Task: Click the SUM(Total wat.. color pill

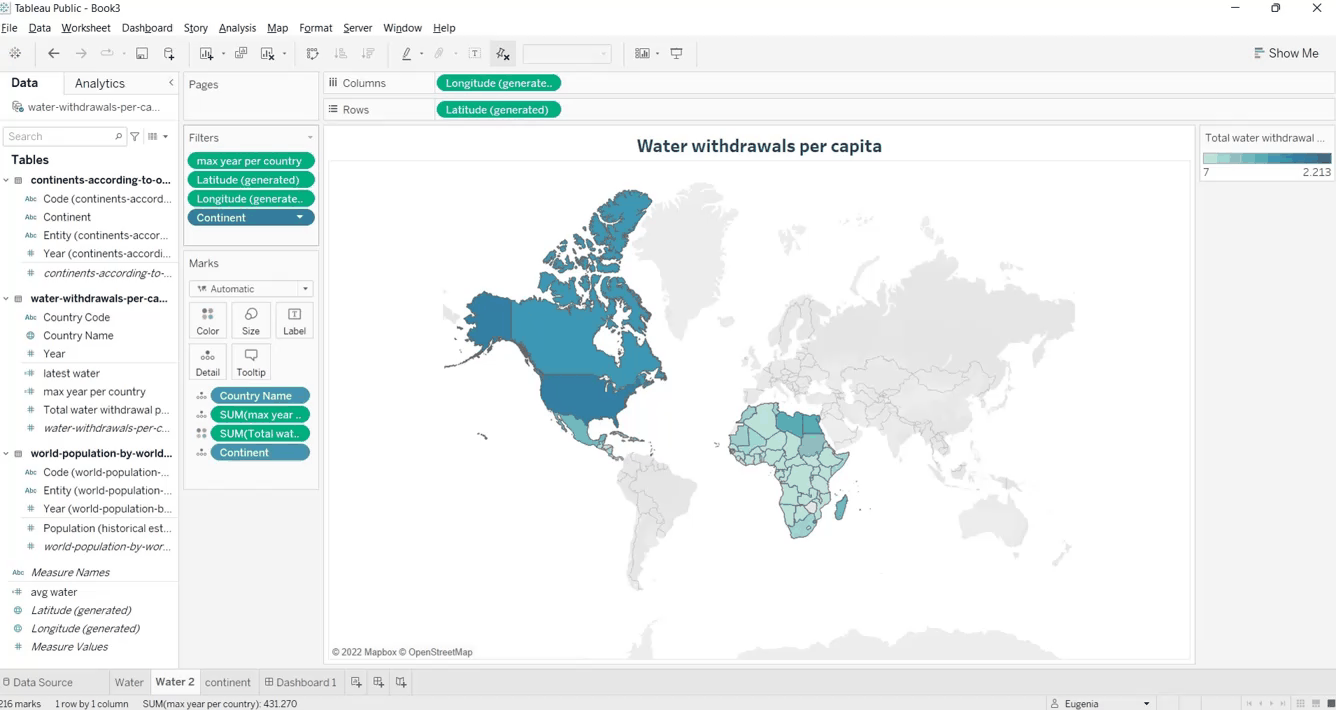Action: click(x=260, y=434)
